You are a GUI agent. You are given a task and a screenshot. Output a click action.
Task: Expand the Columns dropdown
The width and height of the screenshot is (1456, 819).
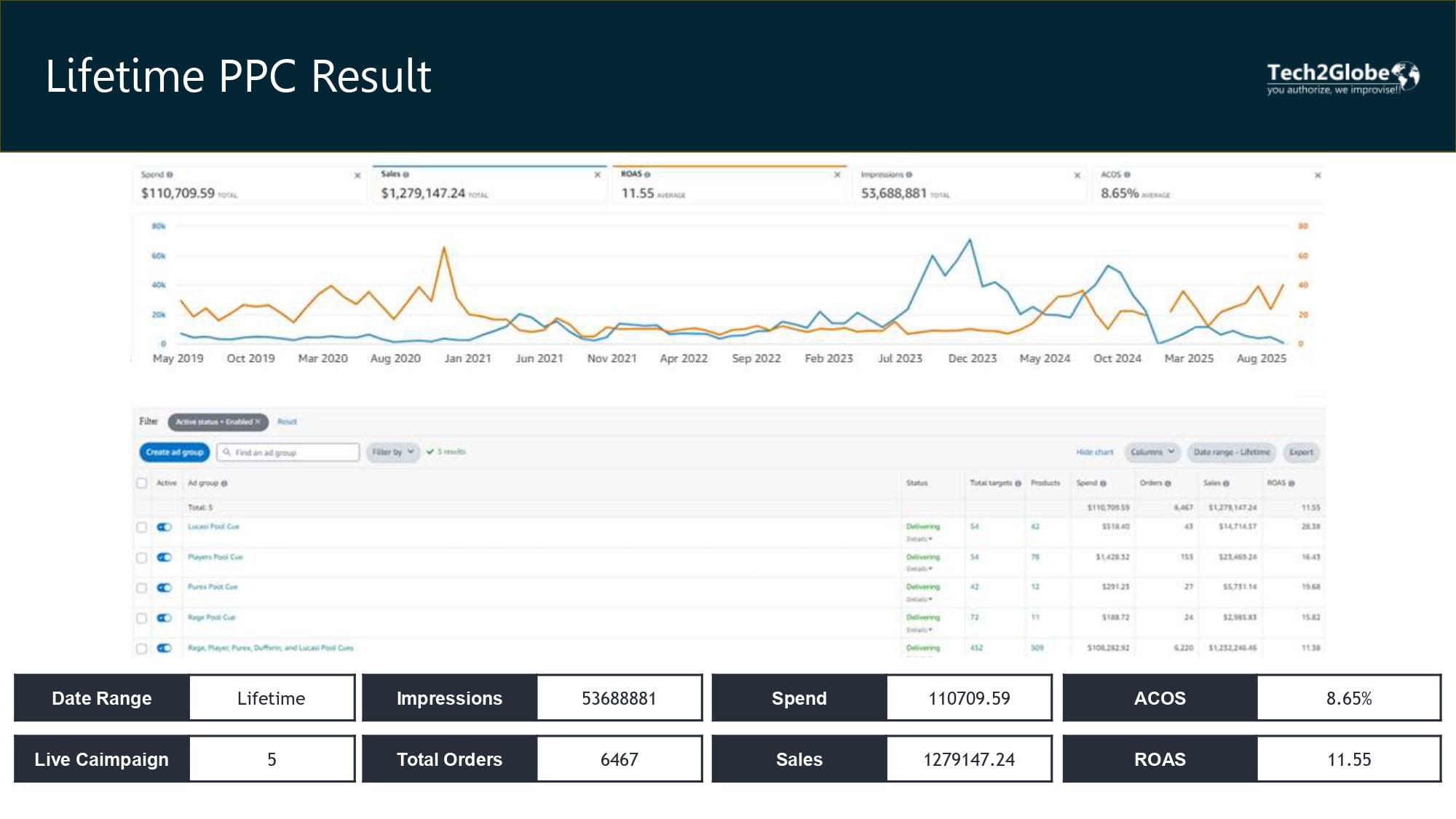coord(1152,452)
